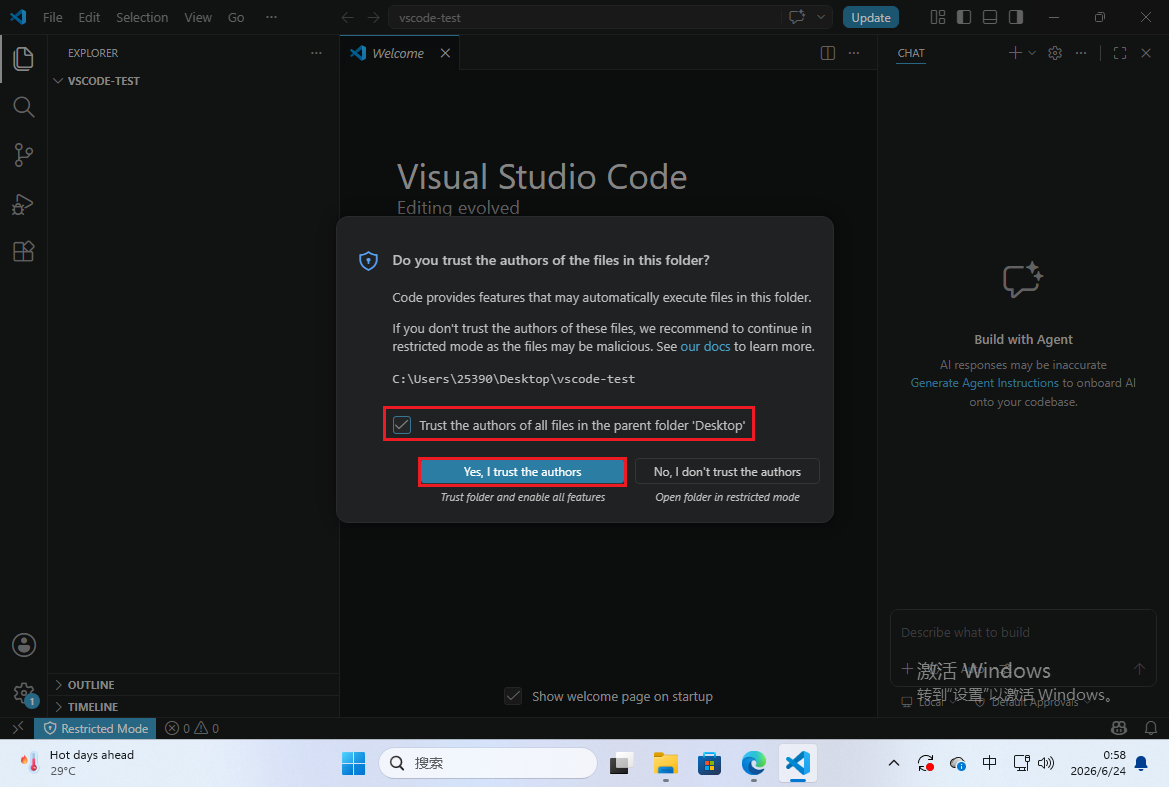Click the Explorer more actions ellipsis
The image size is (1169, 787).
point(316,53)
